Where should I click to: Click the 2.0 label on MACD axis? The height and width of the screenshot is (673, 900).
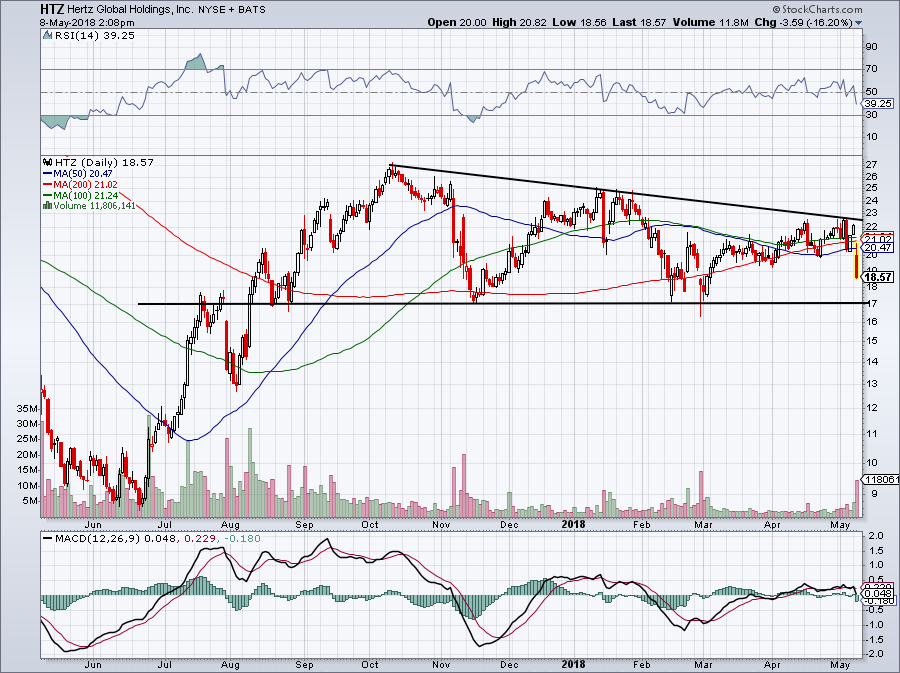pyautogui.click(x=876, y=536)
